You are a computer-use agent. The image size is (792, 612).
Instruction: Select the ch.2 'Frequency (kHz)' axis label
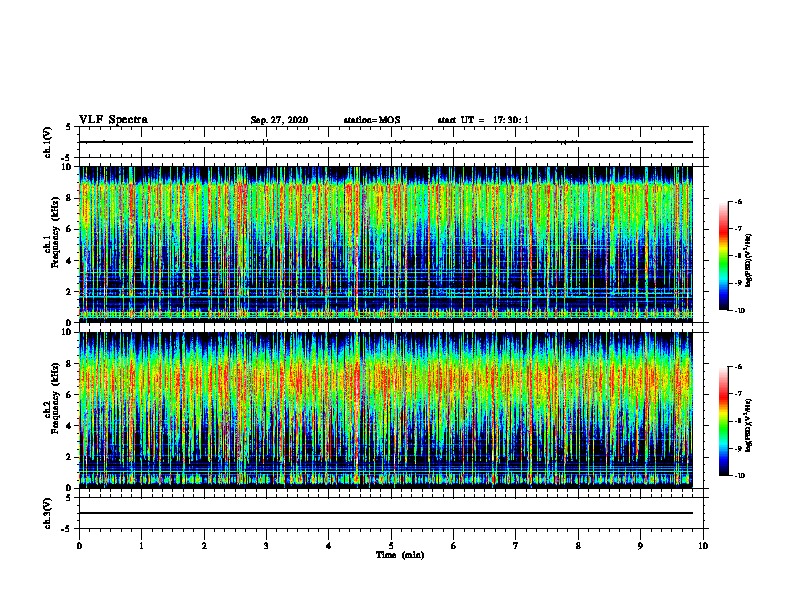[55, 398]
